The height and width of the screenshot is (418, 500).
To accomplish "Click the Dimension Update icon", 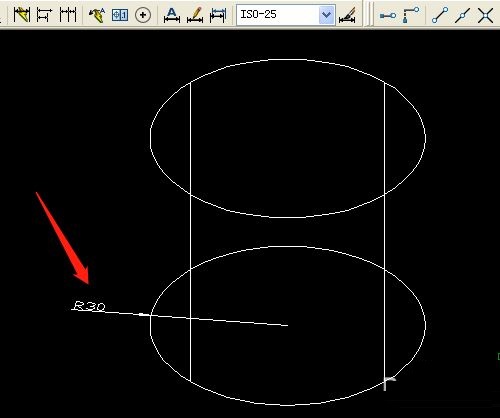I will point(218,15).
